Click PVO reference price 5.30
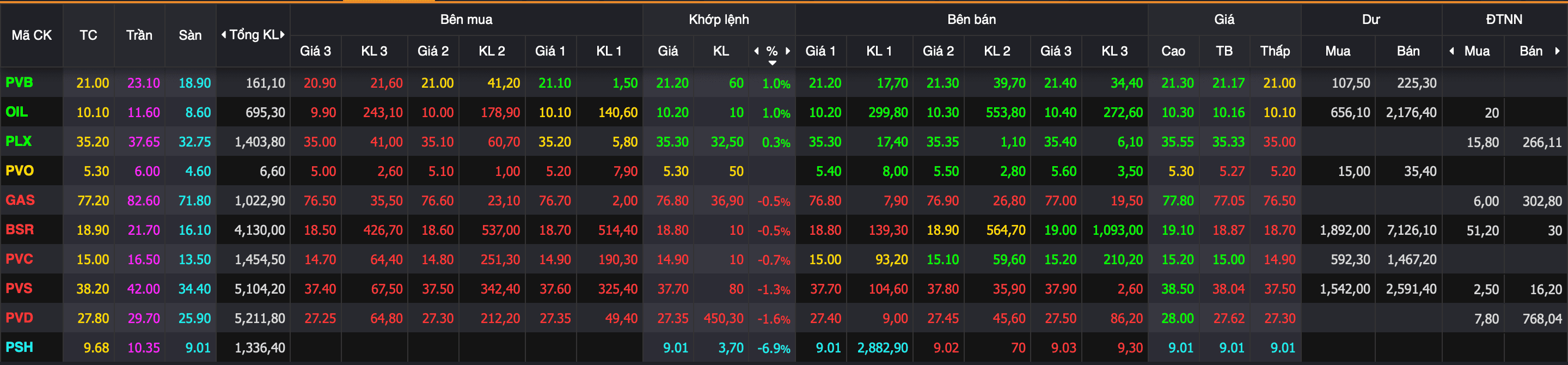This screenshot has width=1568, height=365. coord(96,171)
